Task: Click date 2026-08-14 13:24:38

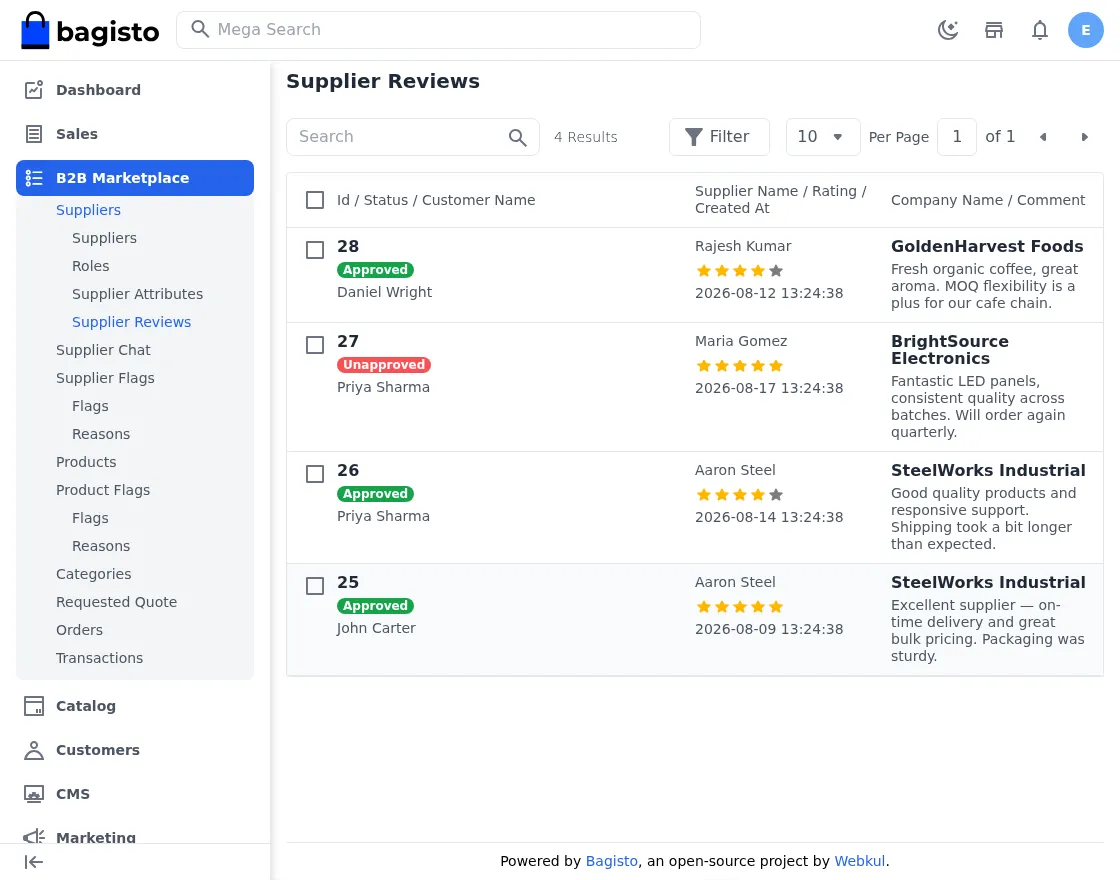Action: [x=769, y=517]
